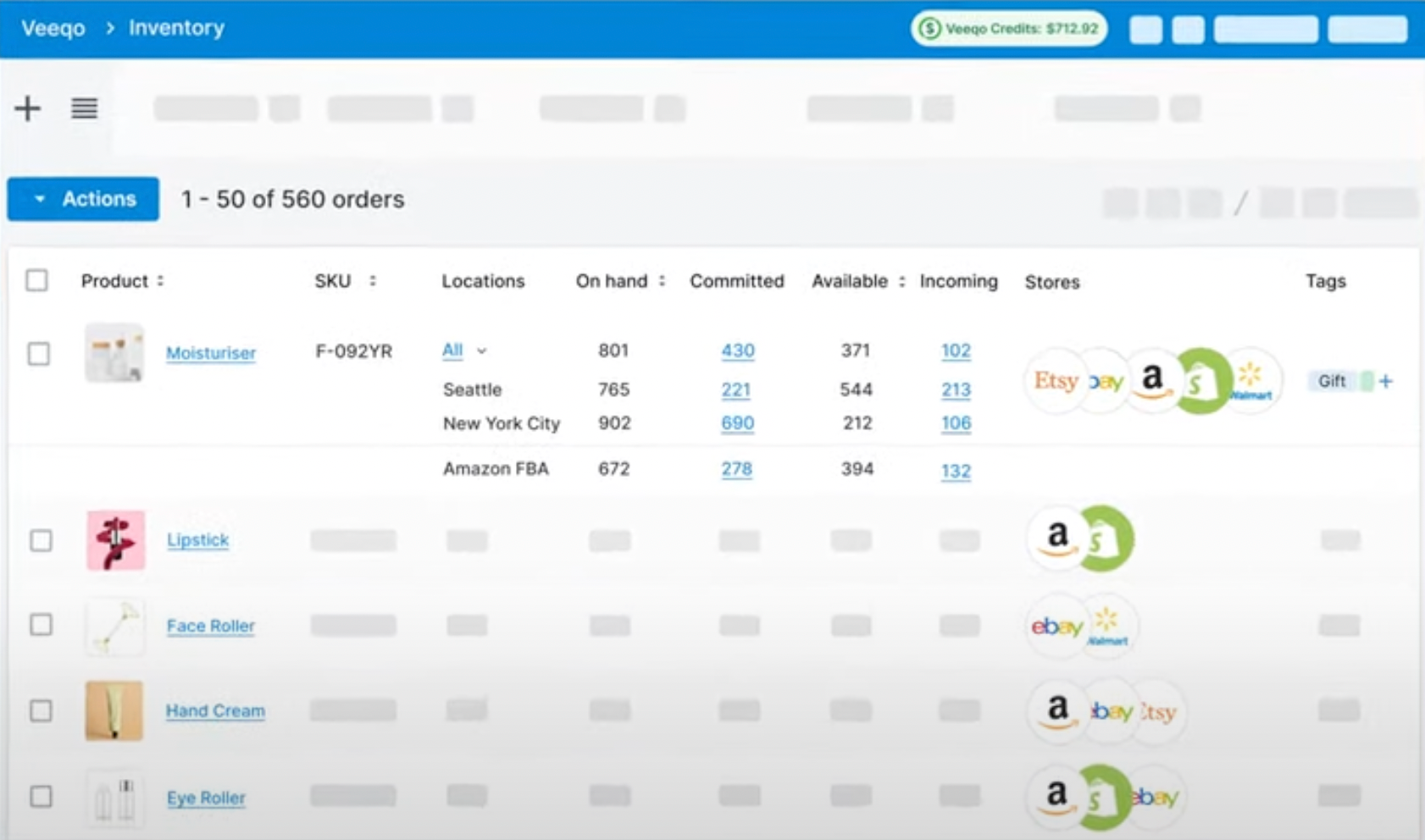Open the Hand Cream product link
This screenshot has width=1425, height=840.
215,710
